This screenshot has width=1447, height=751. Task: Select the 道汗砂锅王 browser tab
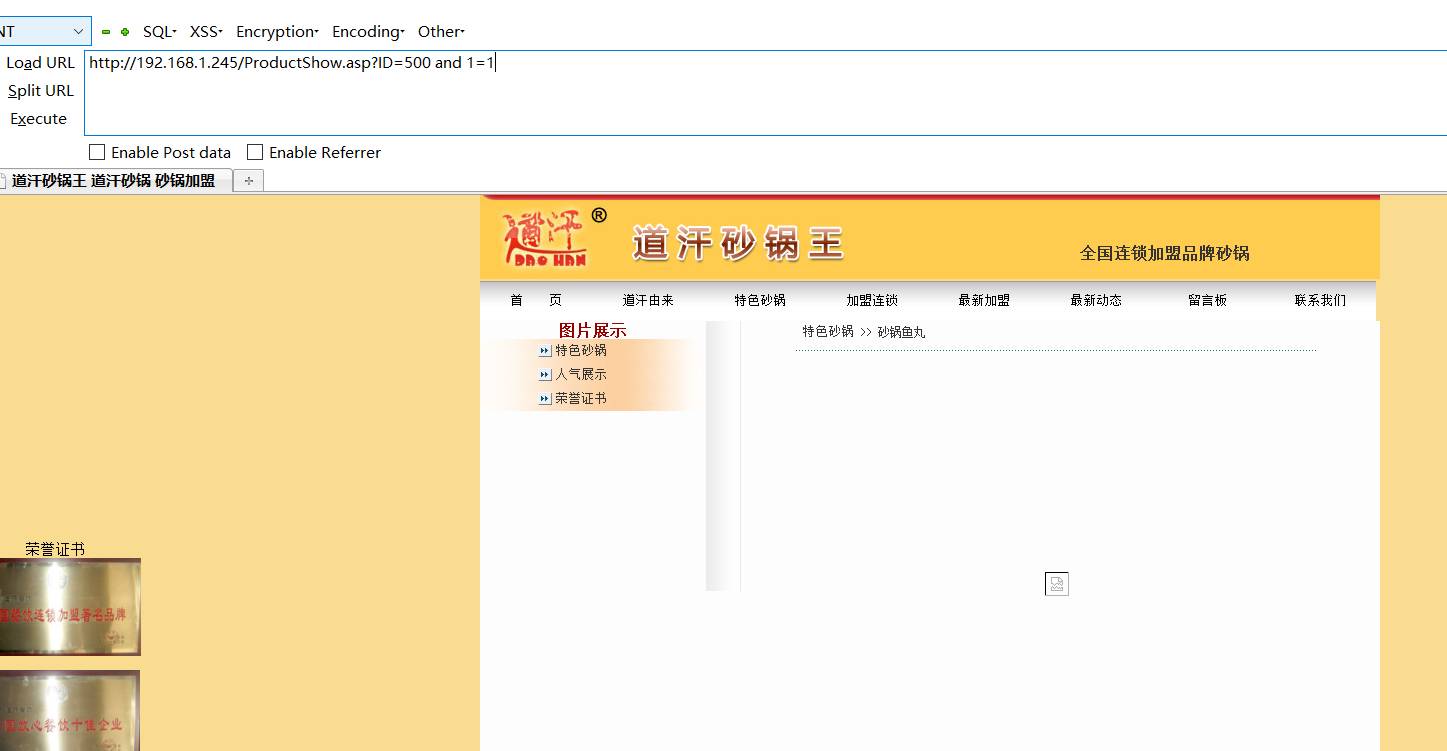coord(116,181)
